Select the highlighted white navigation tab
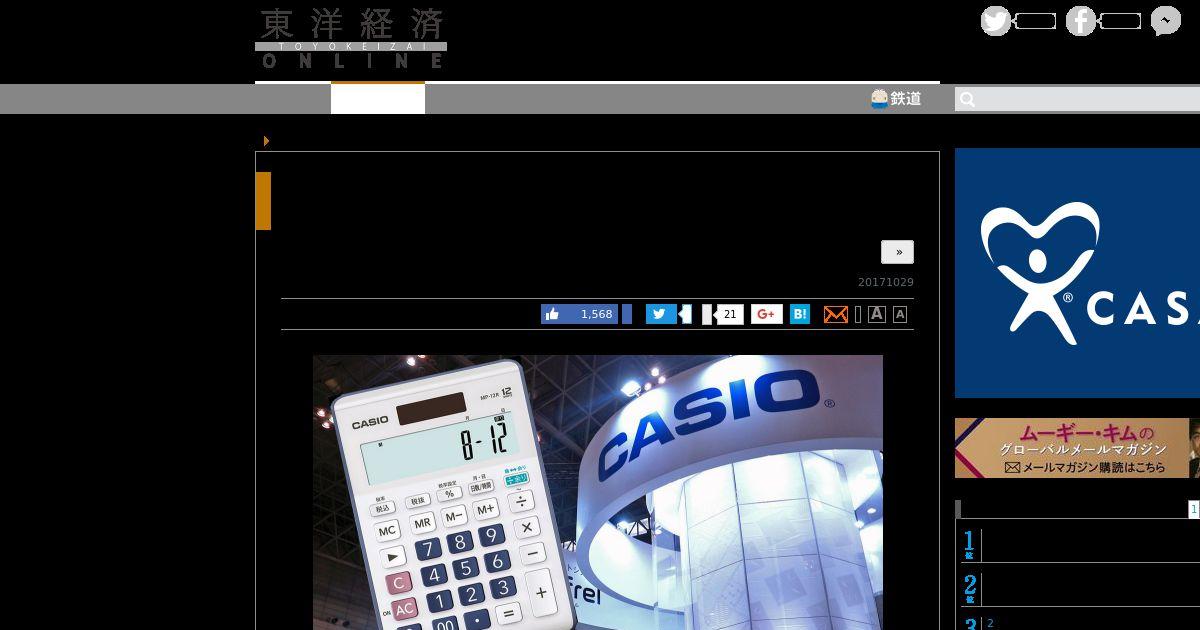1200x630 pixels. [x=378, y=99]
